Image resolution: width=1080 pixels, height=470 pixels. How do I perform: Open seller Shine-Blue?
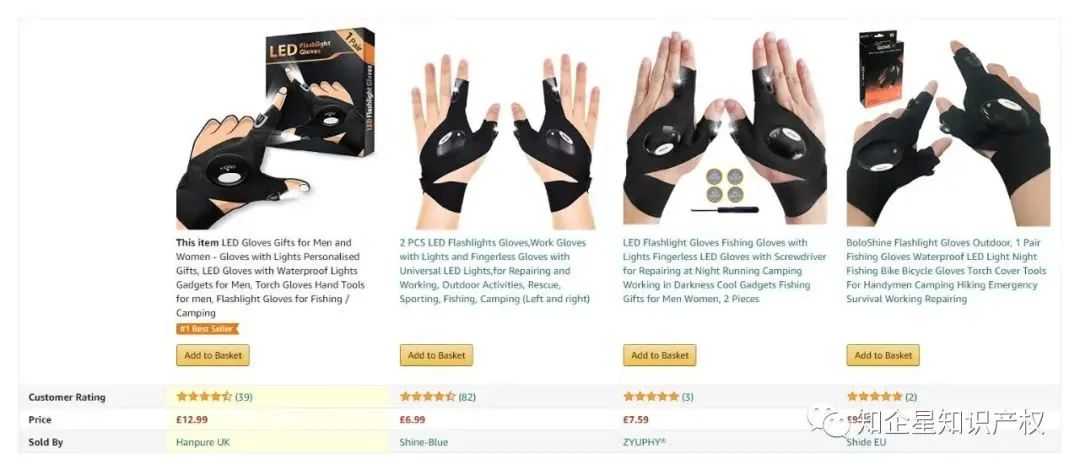click(424, 442)
